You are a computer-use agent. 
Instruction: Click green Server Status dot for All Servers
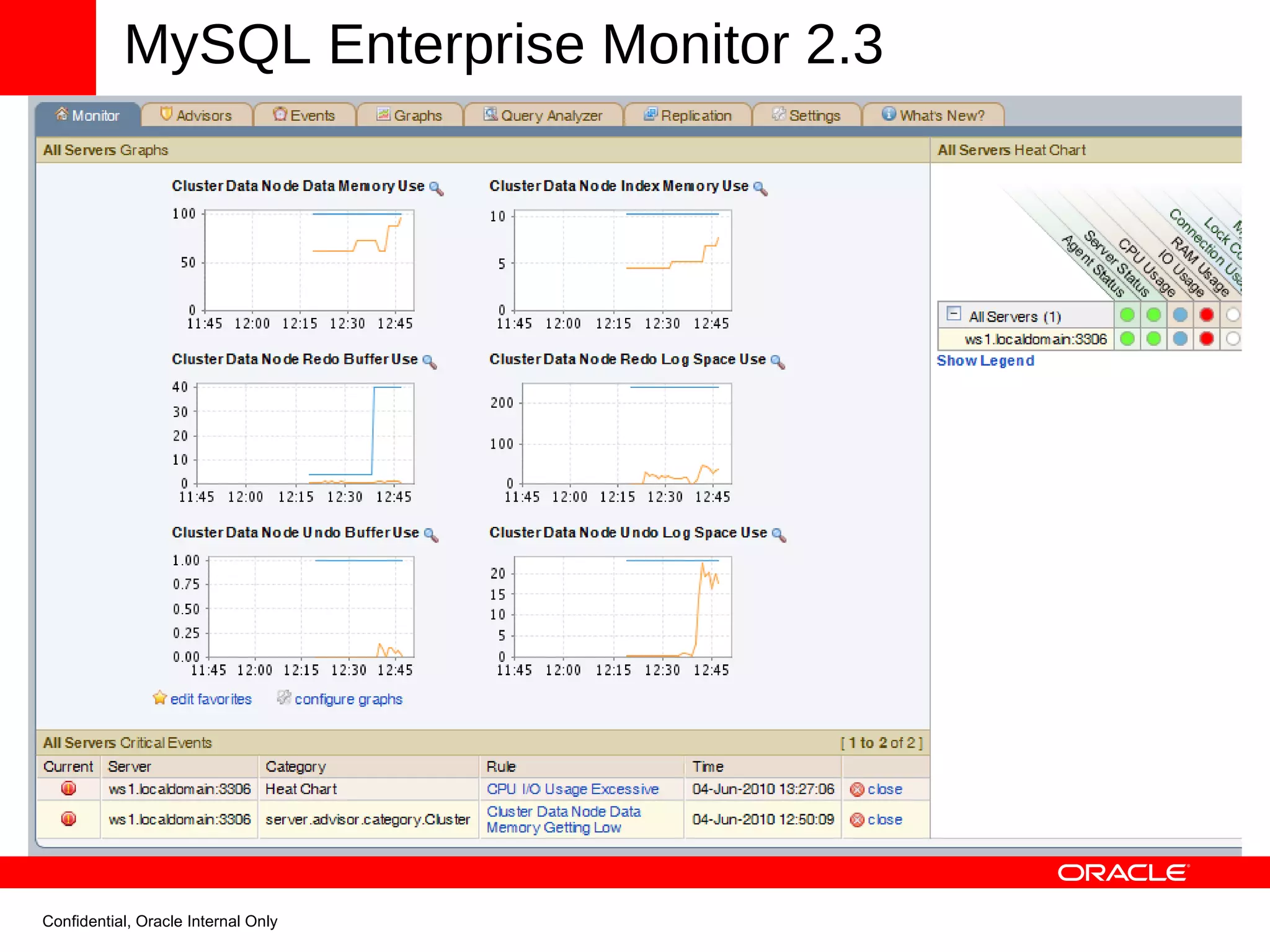click(1153, 315)
